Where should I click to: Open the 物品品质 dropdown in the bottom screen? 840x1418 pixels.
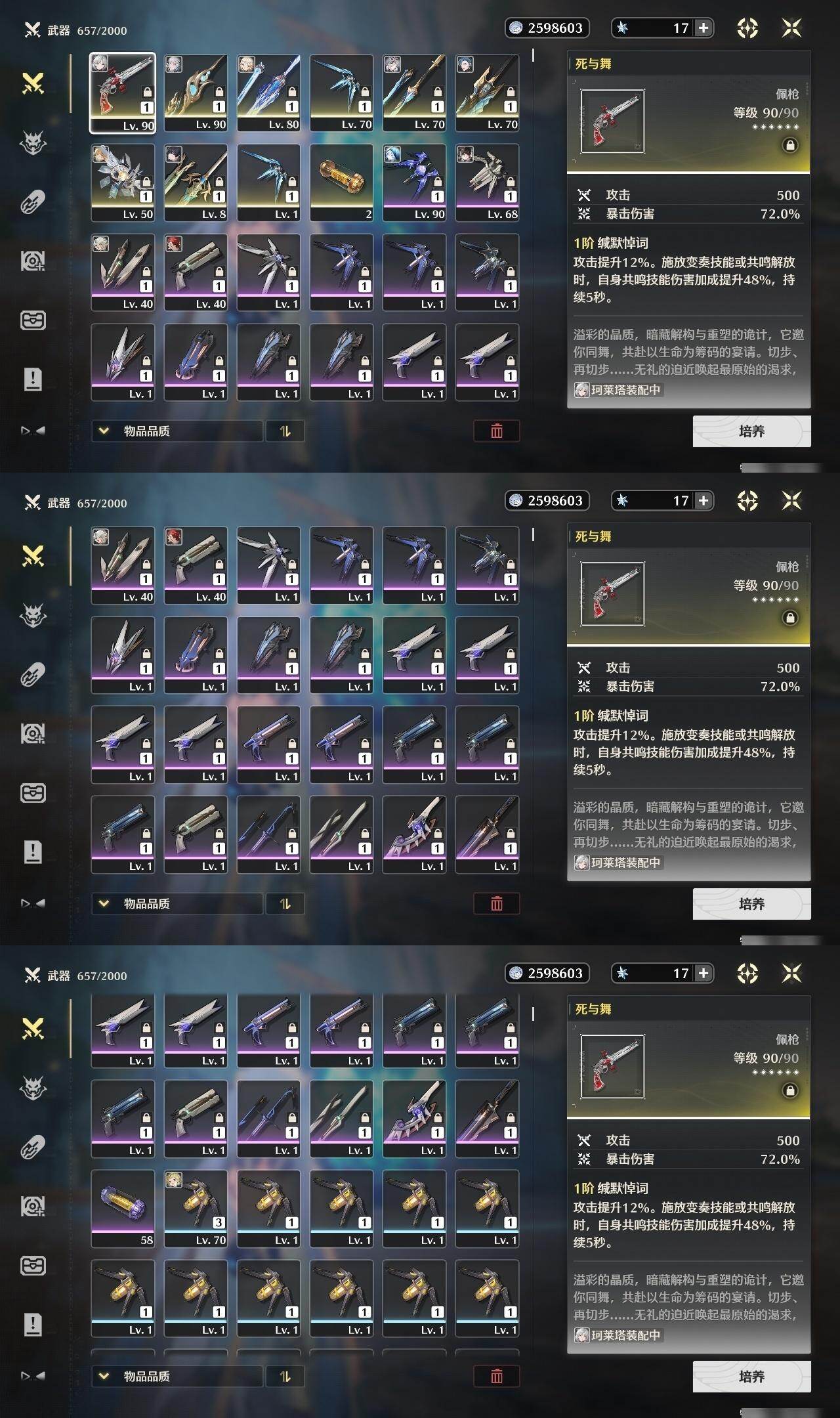point(177,1376)
